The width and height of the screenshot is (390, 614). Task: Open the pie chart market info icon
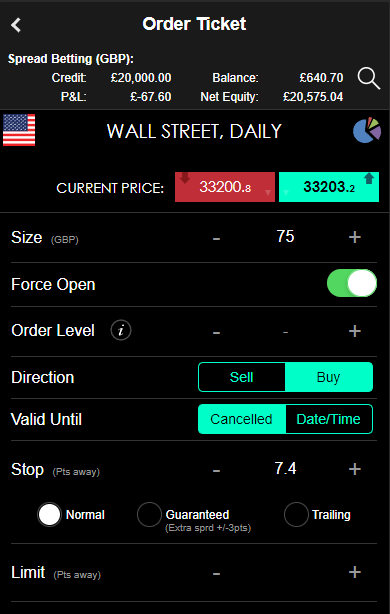[x=367, y=130]
